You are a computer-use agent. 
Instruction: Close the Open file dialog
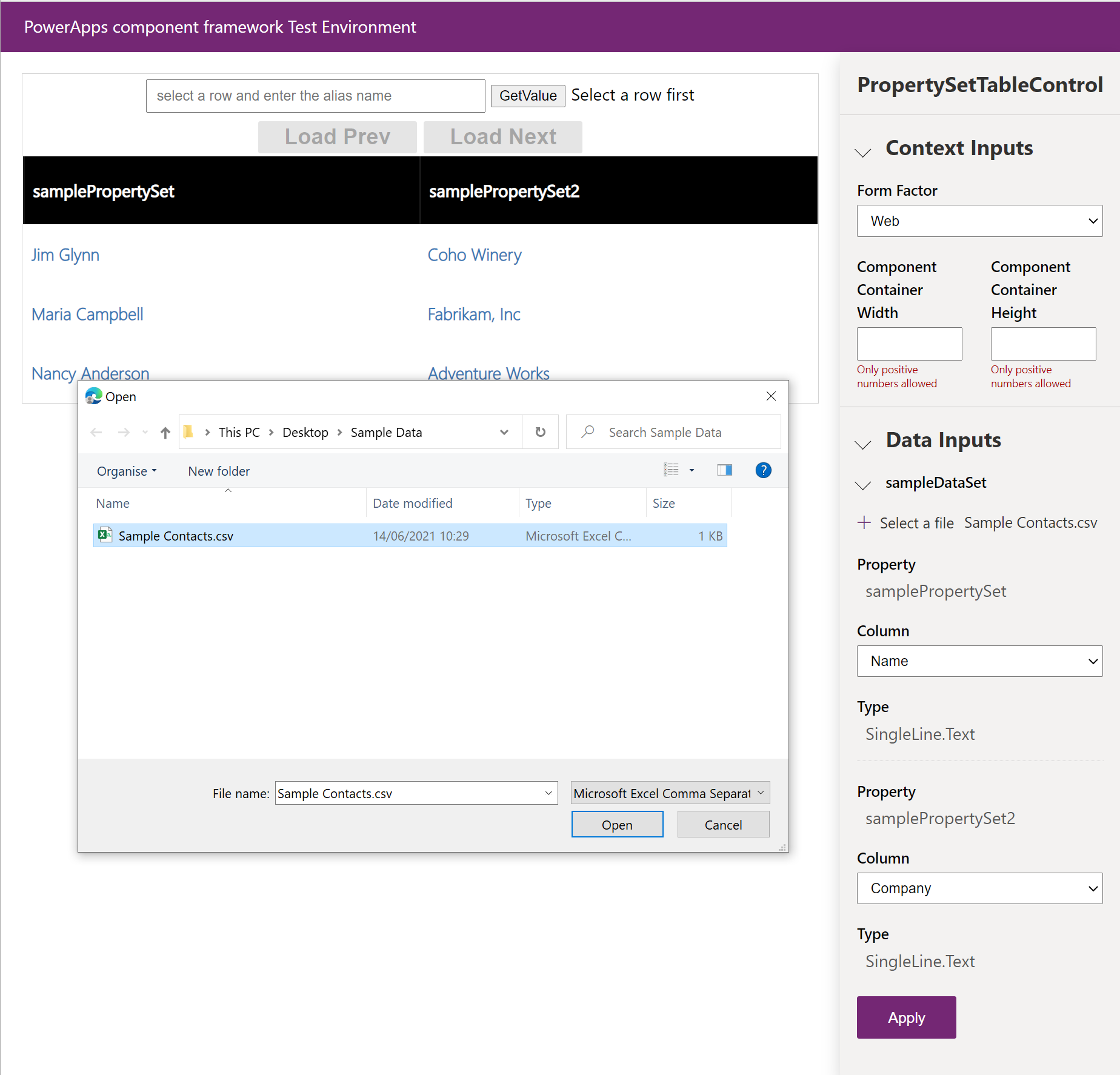tap(771, 396)
